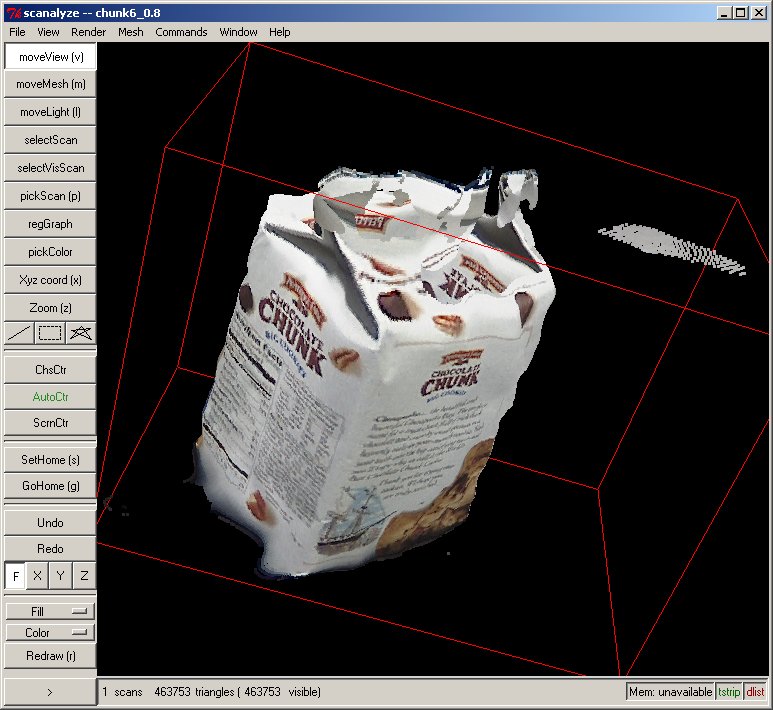
Task: Constrain rotation to the Z axis
Action: click(x=84, y=576)
